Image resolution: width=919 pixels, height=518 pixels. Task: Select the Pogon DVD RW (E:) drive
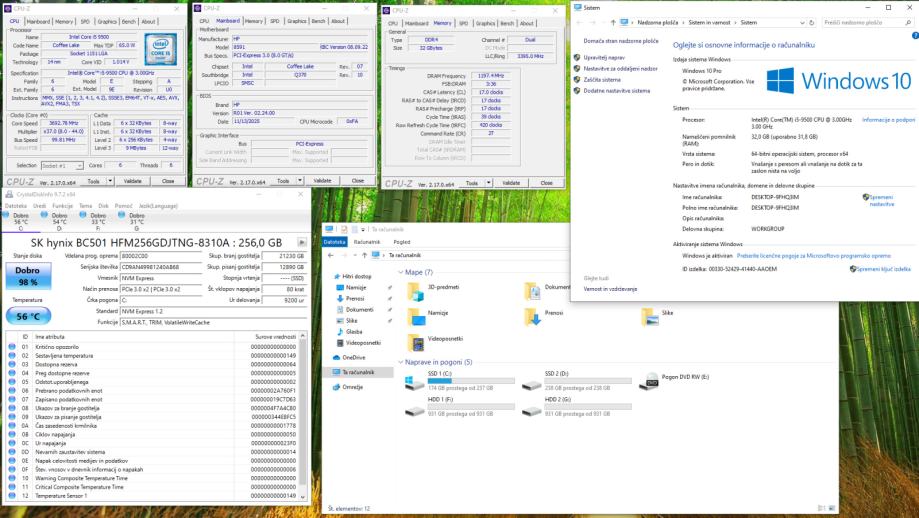point(675,381)
